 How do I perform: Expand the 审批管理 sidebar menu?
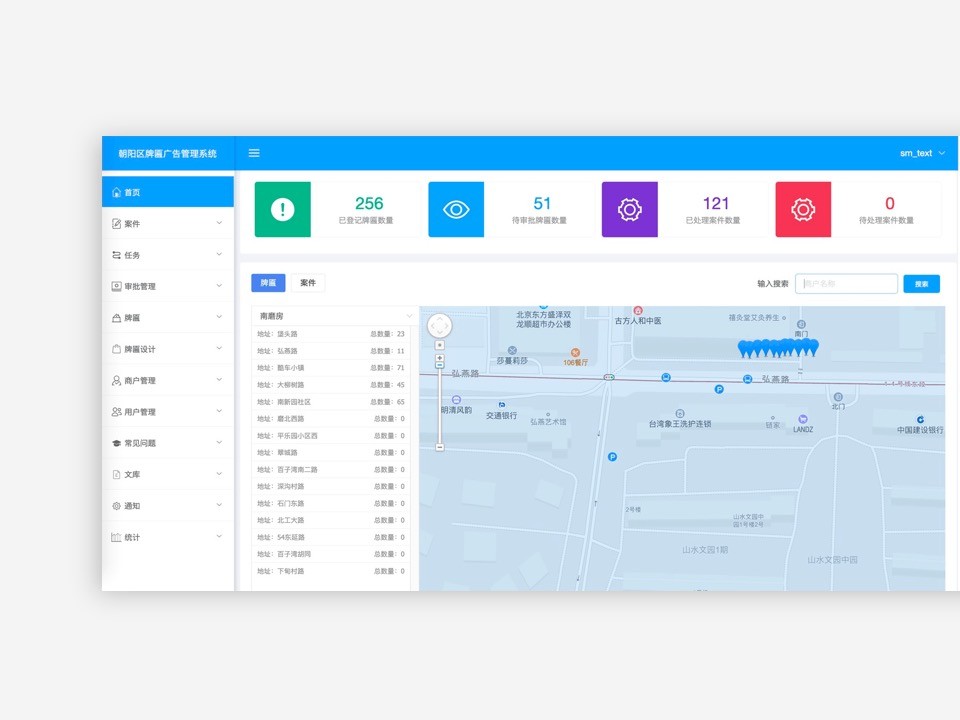[167, 286]
